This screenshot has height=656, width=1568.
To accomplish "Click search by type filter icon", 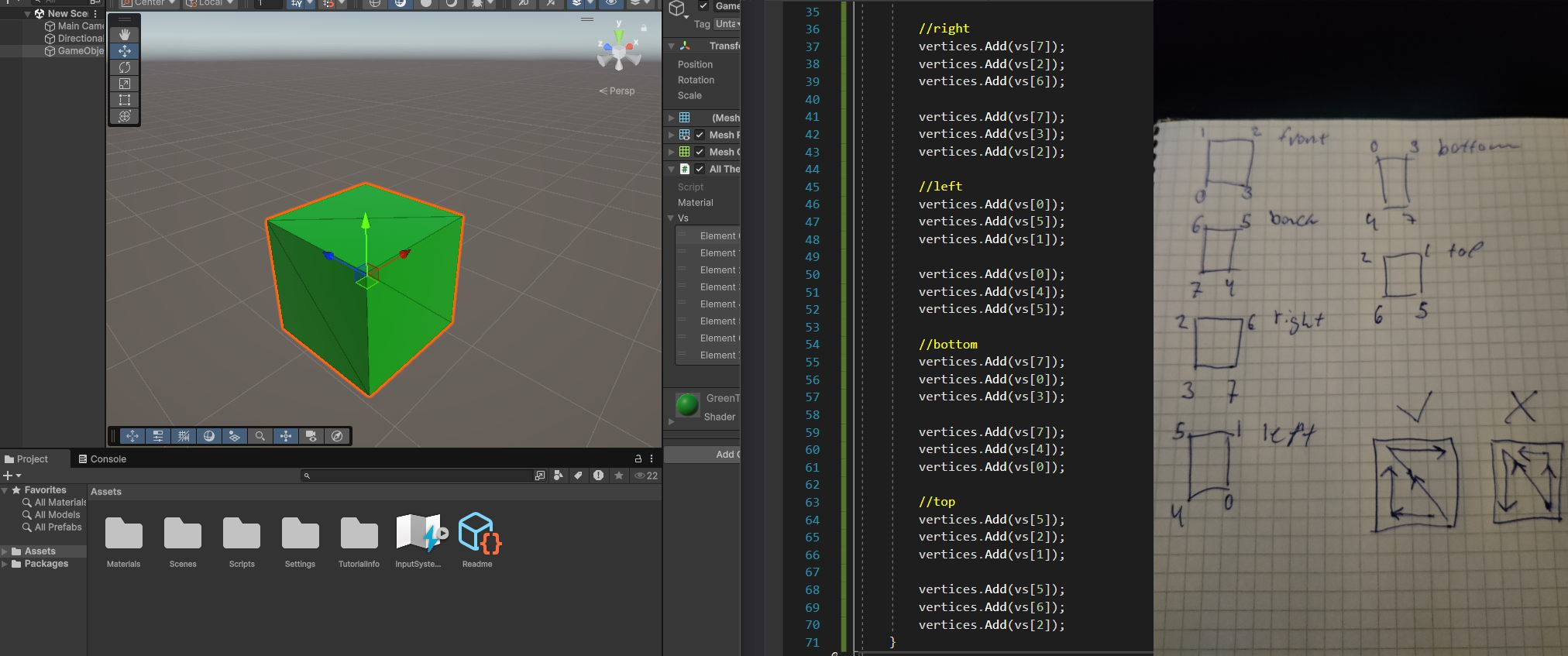I will 559,476.
